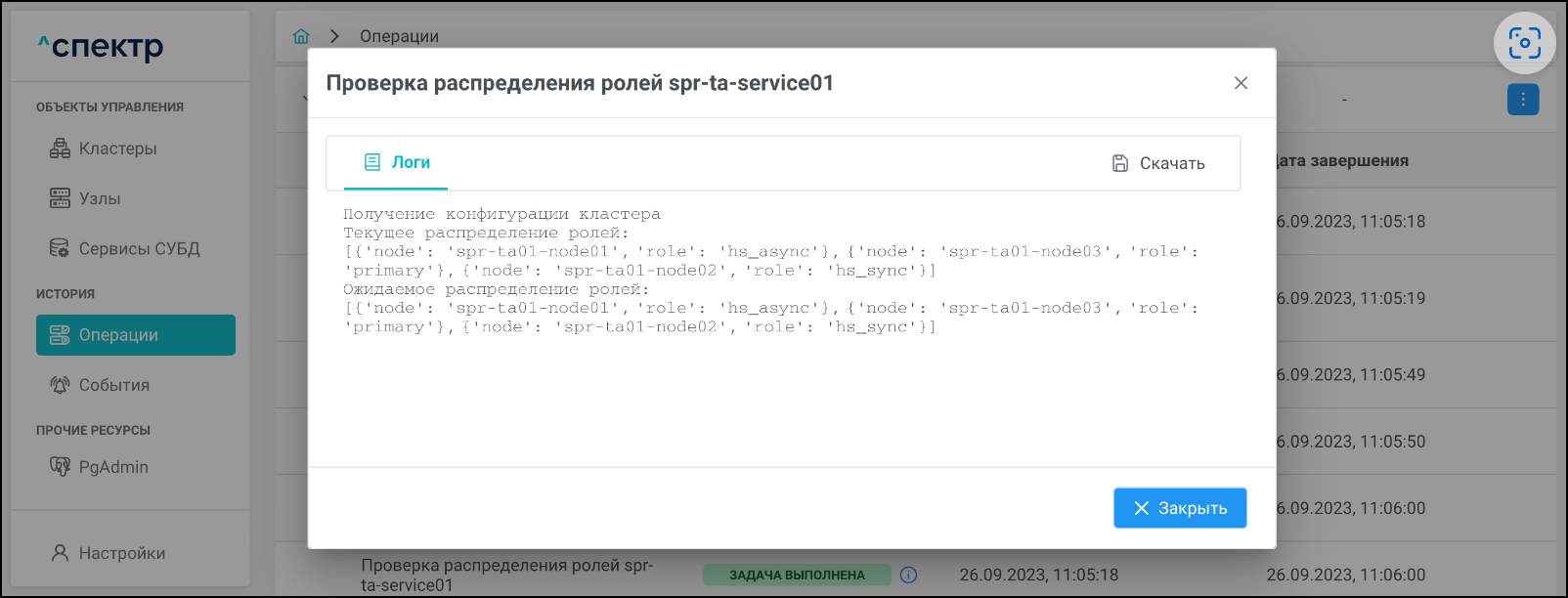1568x598 pixels.
Task: Open the three-dot actions menu
Action: tap(1523, 100)
